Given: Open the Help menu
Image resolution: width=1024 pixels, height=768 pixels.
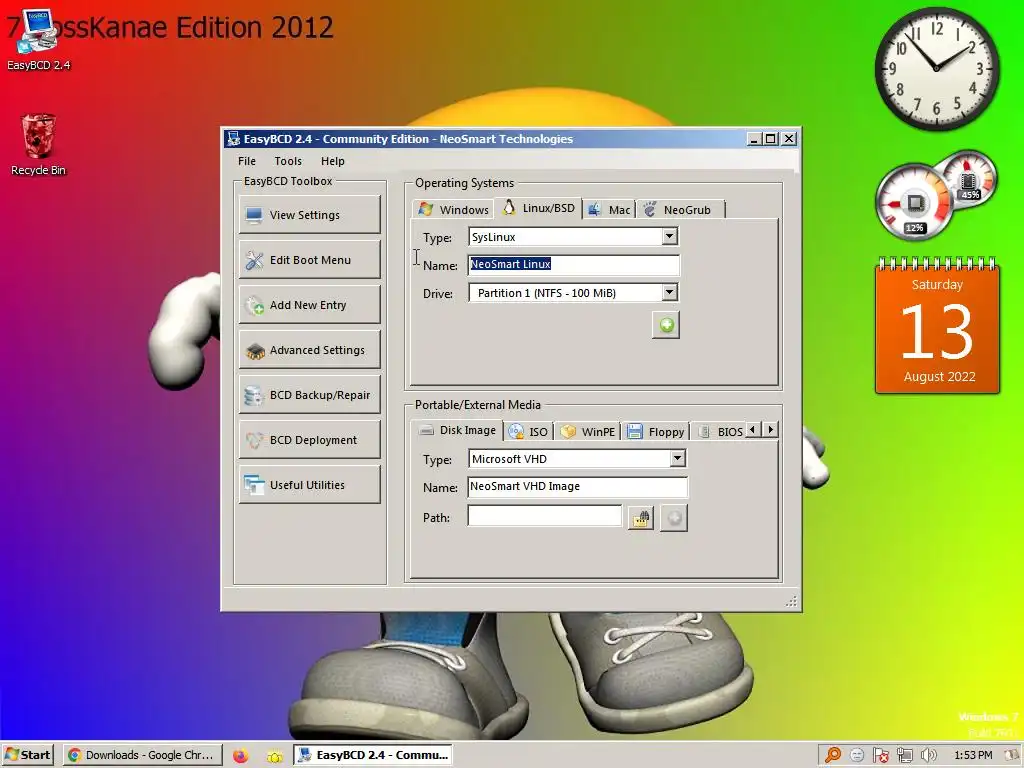Looking at the screenshot, I should (332, 161).
